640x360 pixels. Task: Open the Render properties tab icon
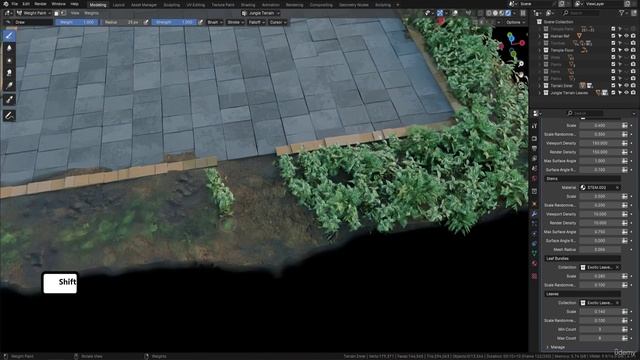(534, 139)
